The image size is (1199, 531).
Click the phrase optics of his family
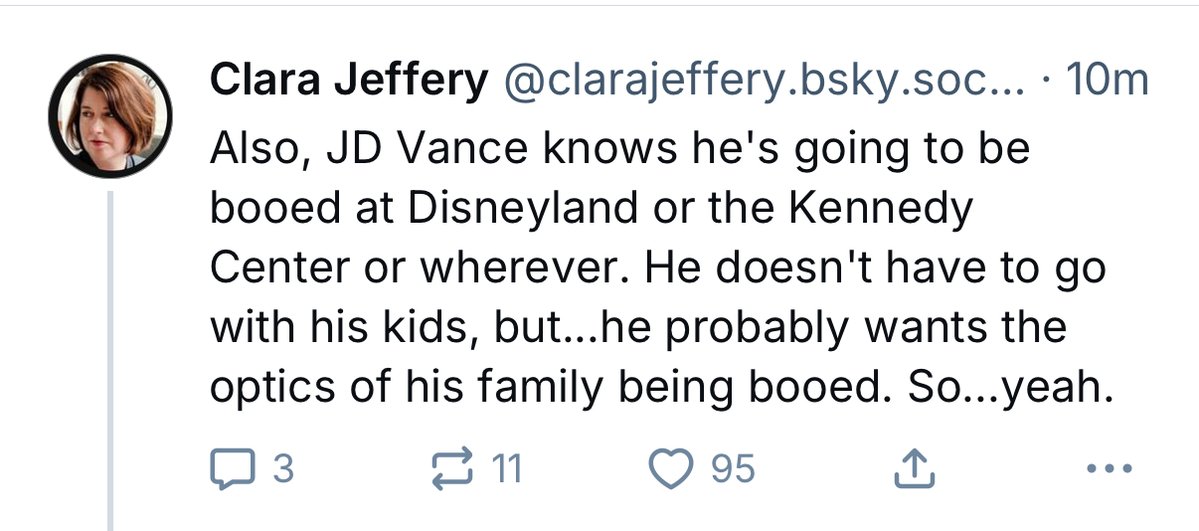408,389
